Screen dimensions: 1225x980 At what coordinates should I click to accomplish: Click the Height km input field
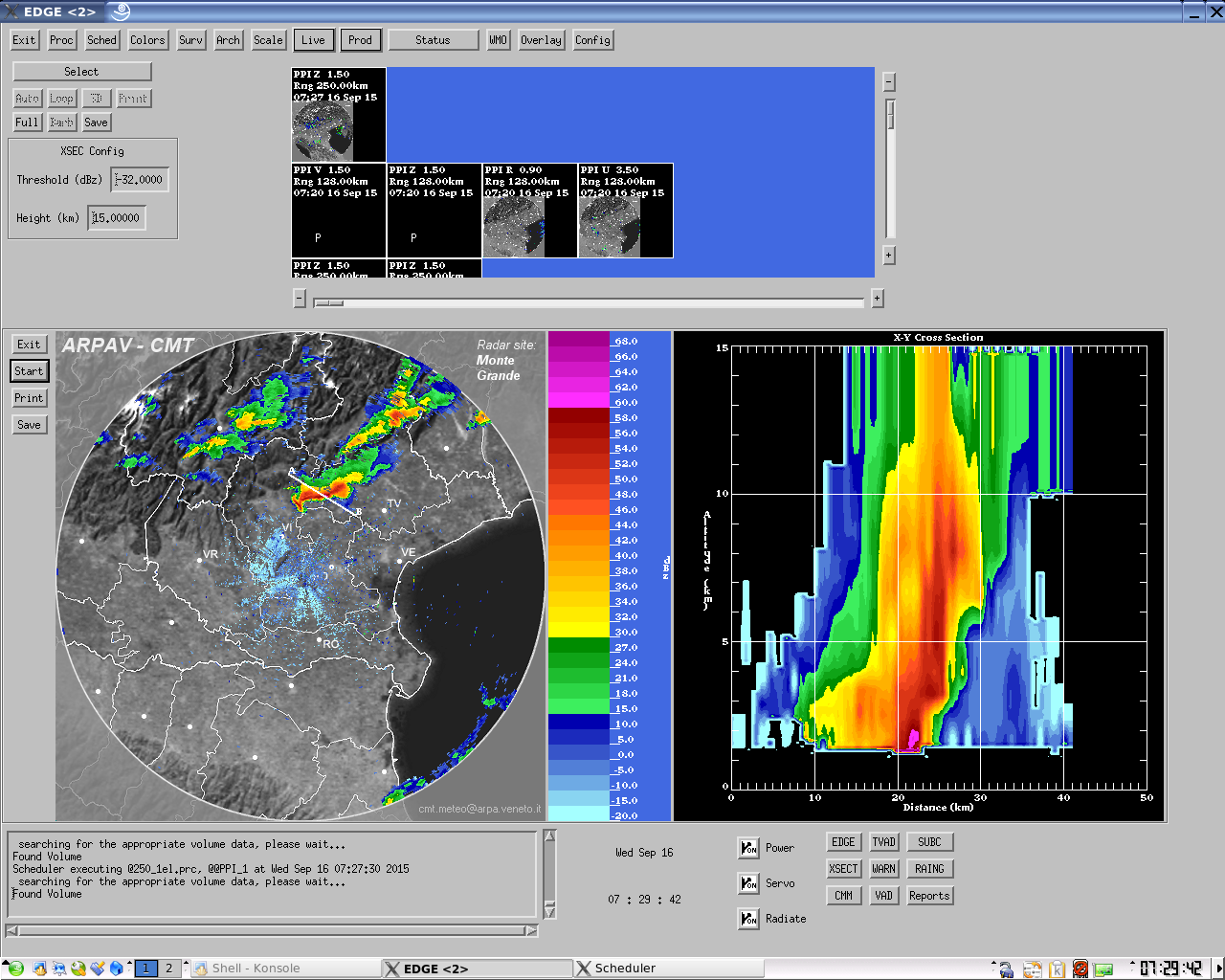[117, 218]
